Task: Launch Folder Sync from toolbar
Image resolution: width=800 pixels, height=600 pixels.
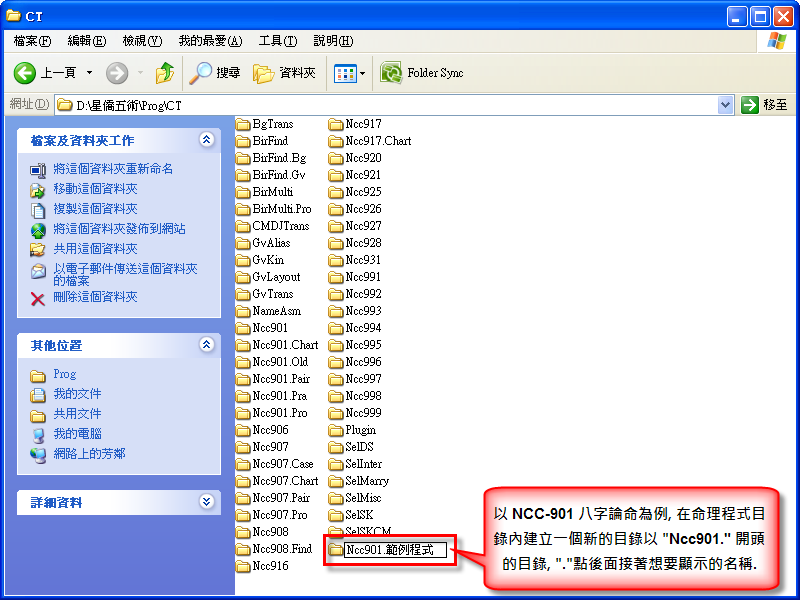Action: click(x=422, y=73)
